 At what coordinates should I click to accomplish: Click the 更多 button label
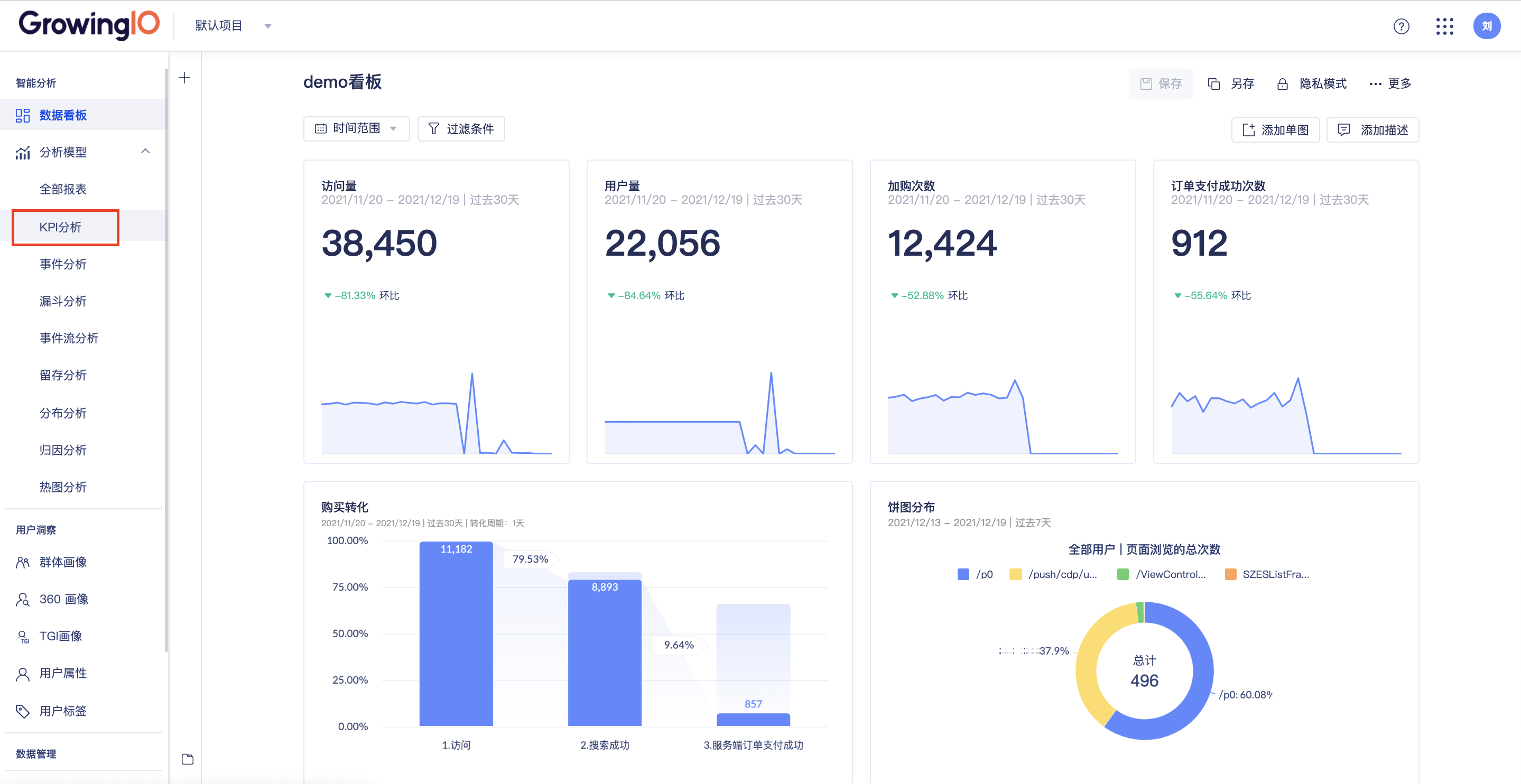(x=1399, y=84)
